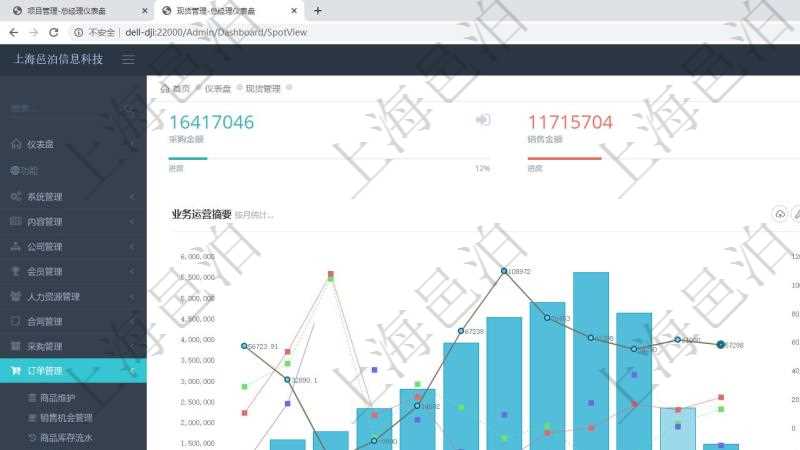Image resolution: width=800 pixels, height=450 pixels.
Task: Click the login arrow icon beside 采购金额
Action: coord(483,120)
